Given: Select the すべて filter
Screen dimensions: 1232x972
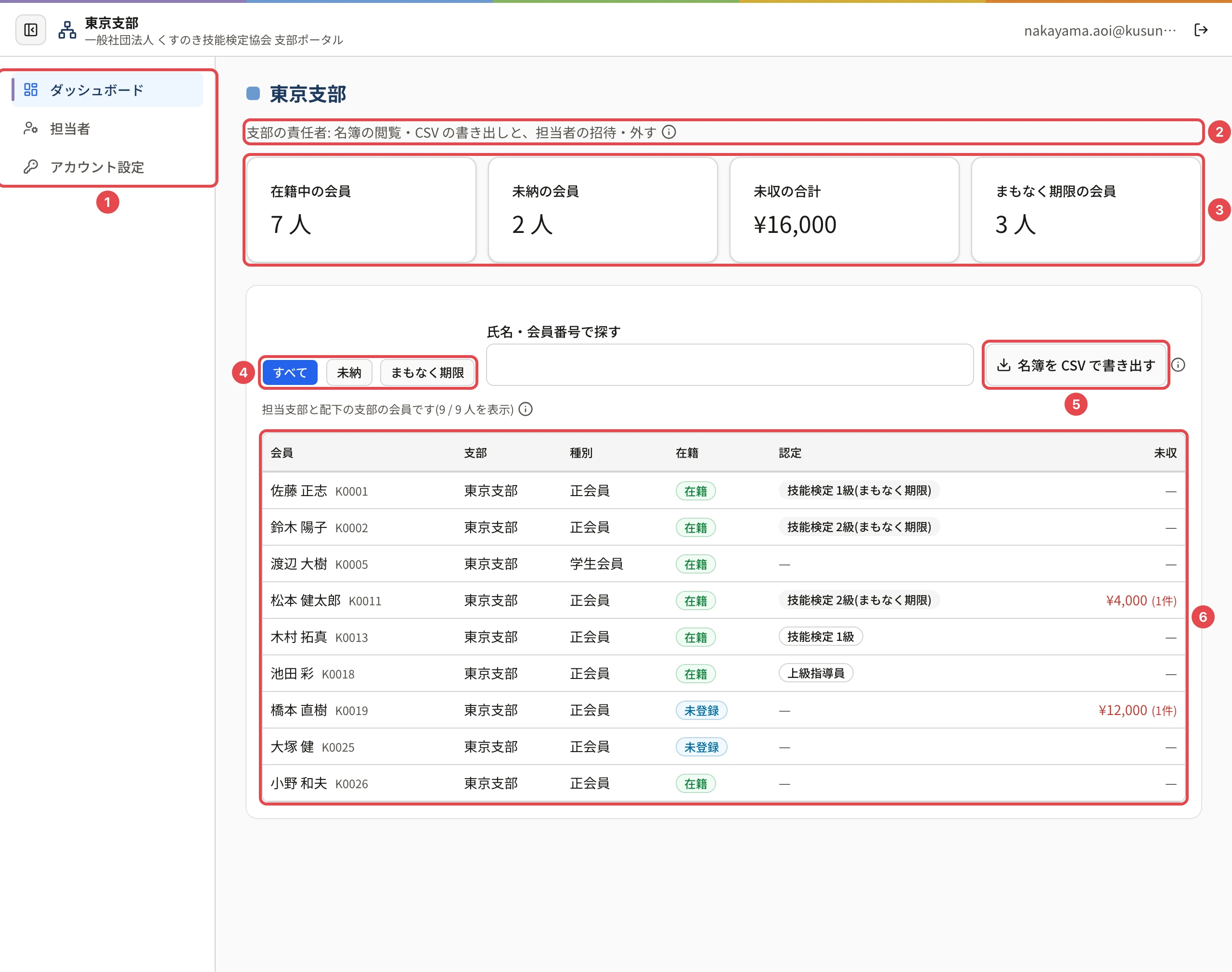Looking at the screenshot, I should [x=290, y=372].
